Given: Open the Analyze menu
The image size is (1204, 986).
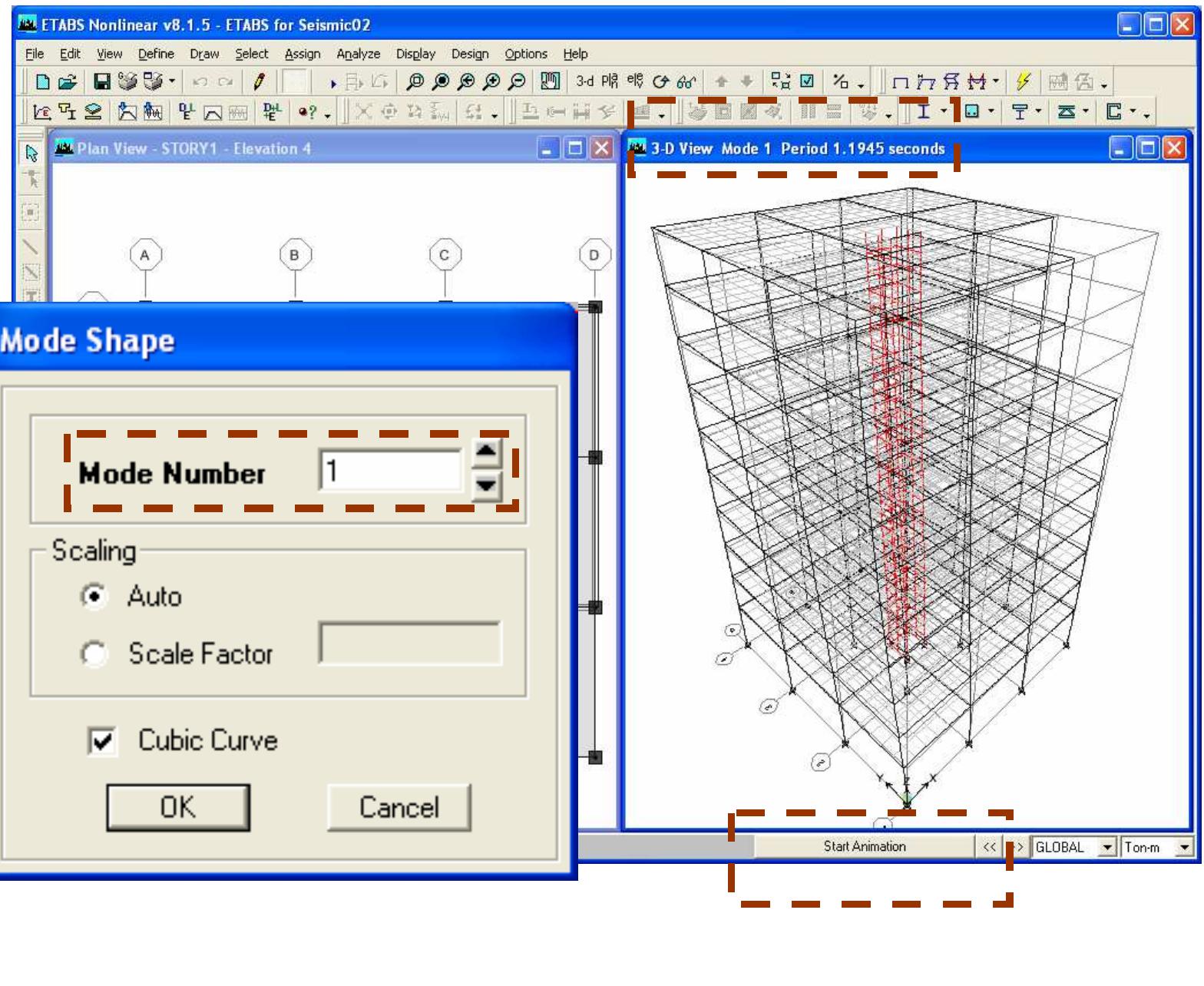Looking at the screenshot, I should point(359,54).
